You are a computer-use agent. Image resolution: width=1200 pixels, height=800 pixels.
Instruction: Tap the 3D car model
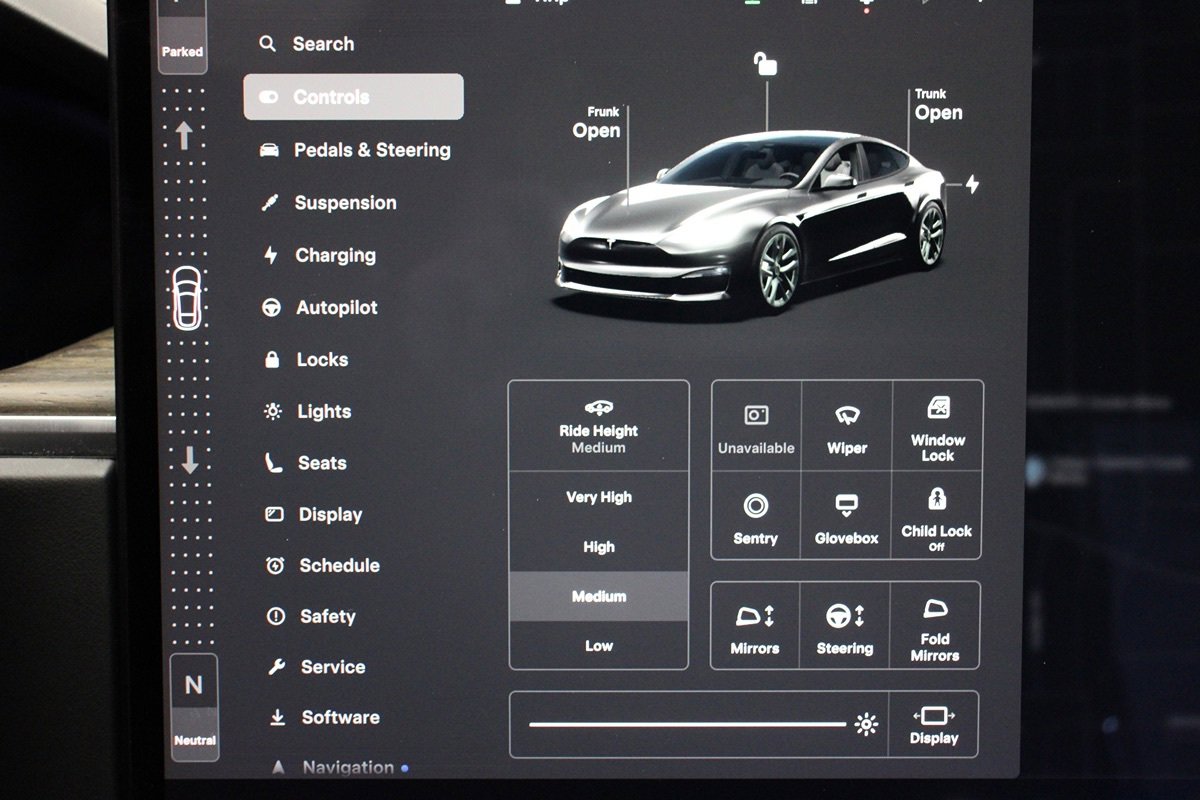(751, 220)
